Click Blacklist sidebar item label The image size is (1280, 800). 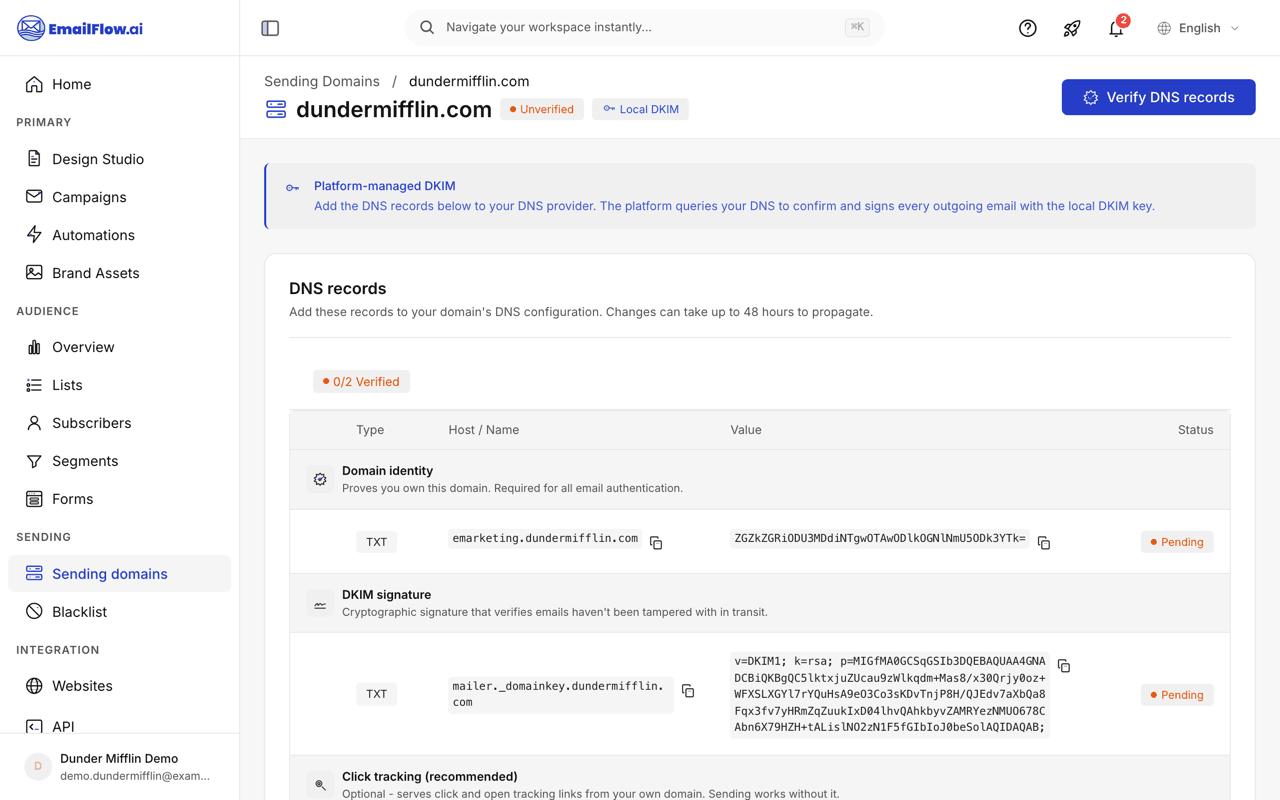(79, 612)
